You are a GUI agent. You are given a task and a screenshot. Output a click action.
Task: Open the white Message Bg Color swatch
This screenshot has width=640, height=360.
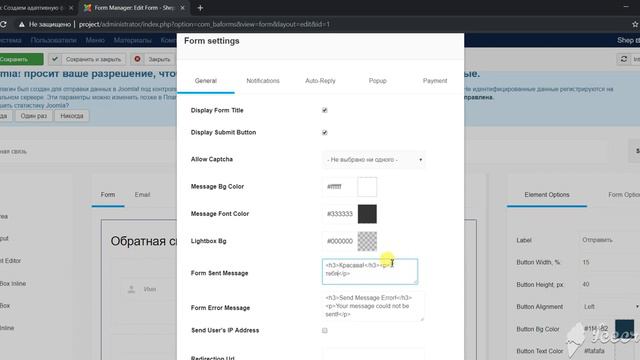(367, 187)
